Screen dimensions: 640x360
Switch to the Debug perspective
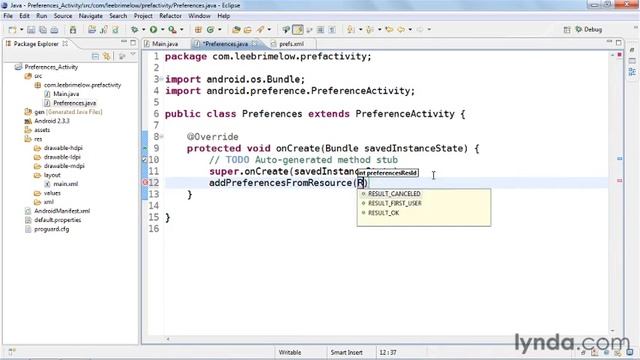coord(589,30)
